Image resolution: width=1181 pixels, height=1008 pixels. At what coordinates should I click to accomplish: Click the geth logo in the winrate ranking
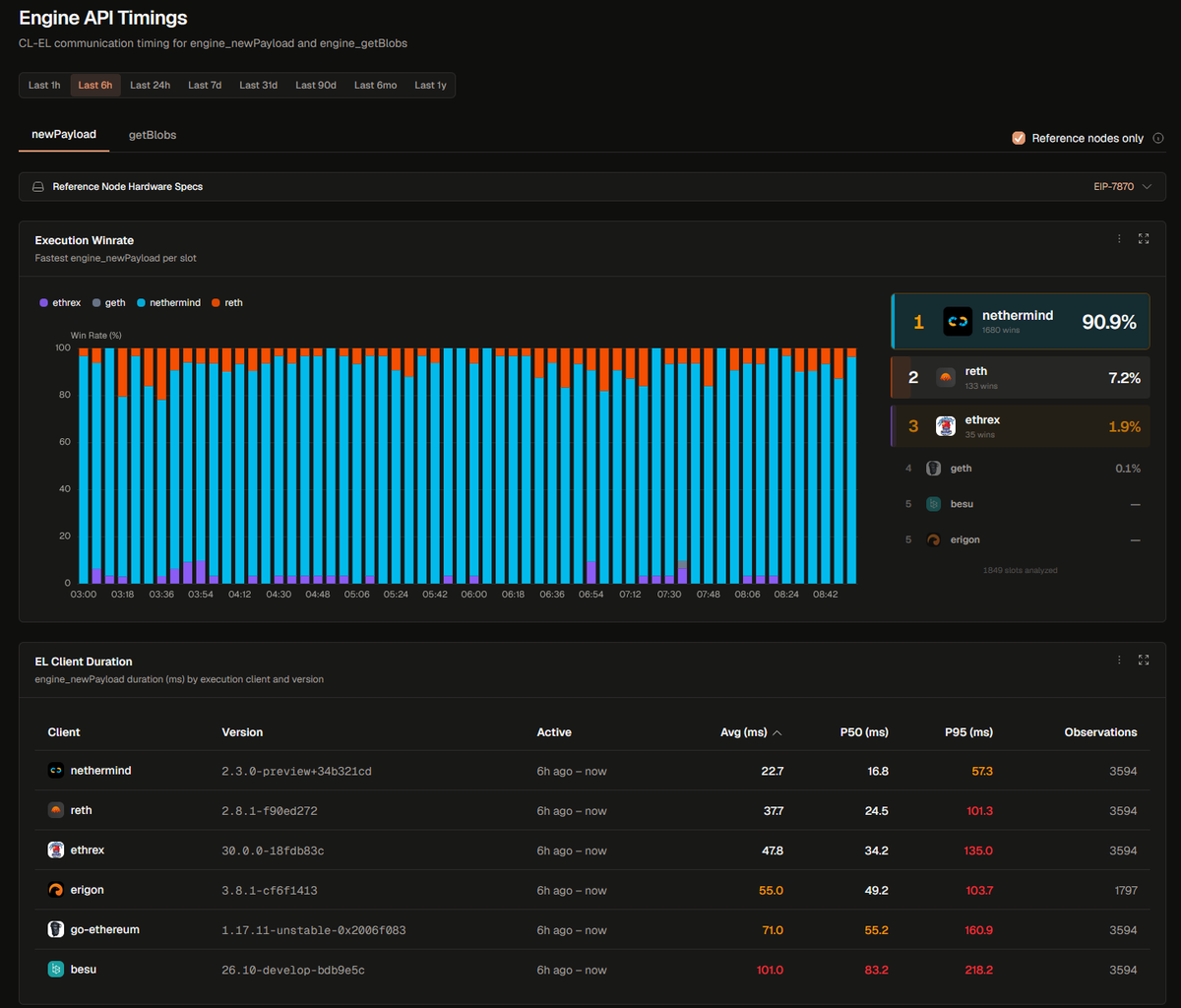(x=934, y=469)
